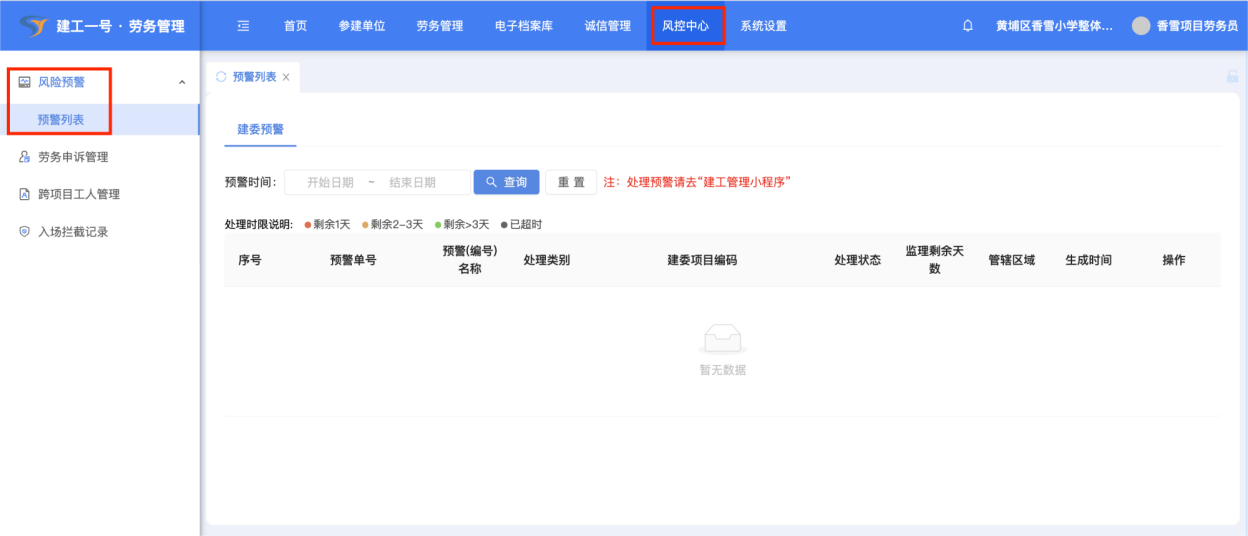Viewport: 1248px width, 536px height.
Task: Click the lock icon at right of tab bar
Action: pyautogui.click(x=1232, y=77)
